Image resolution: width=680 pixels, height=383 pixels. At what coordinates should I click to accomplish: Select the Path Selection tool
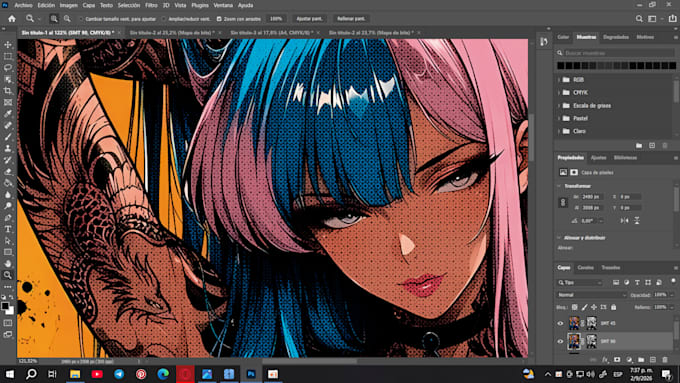point(8,240)
